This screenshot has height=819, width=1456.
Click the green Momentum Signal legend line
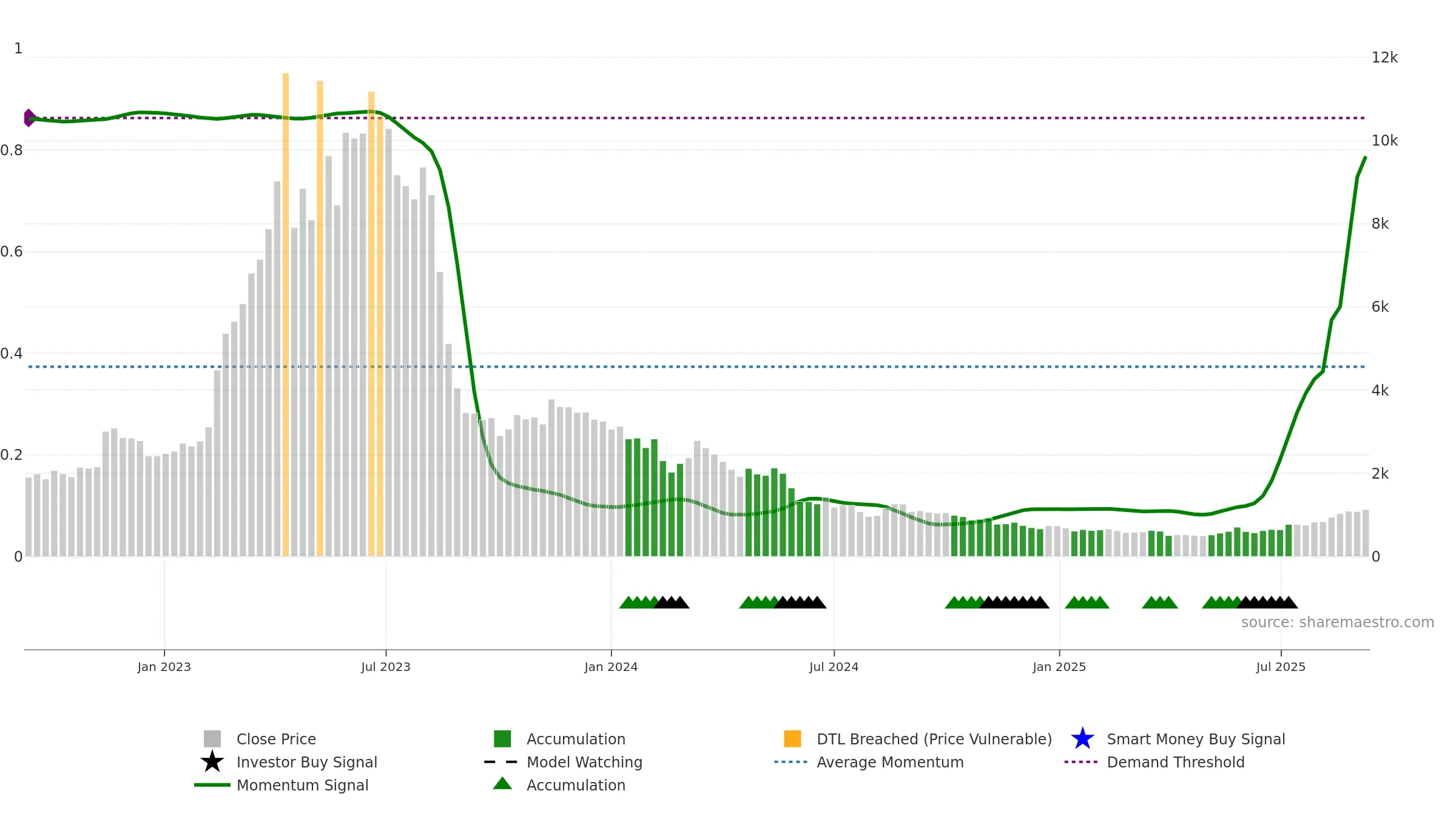tap(212, 784)
